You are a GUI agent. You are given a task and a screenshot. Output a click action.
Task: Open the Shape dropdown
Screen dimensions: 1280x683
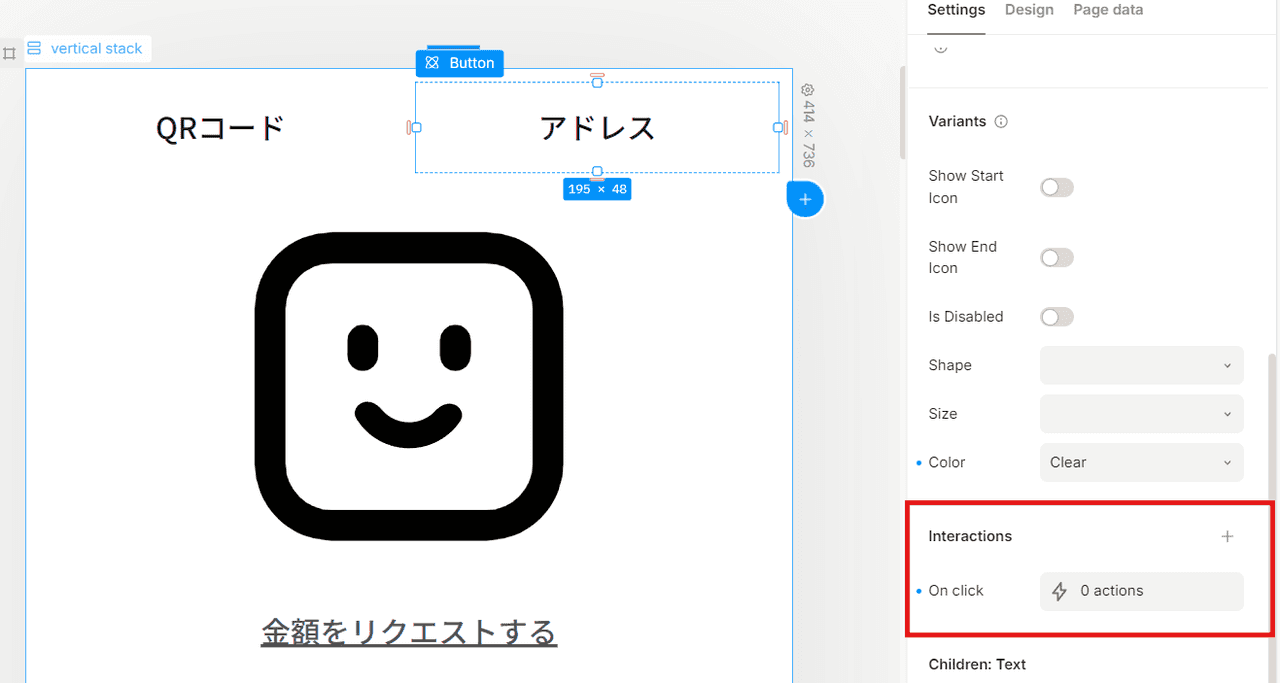(1142, 365)
